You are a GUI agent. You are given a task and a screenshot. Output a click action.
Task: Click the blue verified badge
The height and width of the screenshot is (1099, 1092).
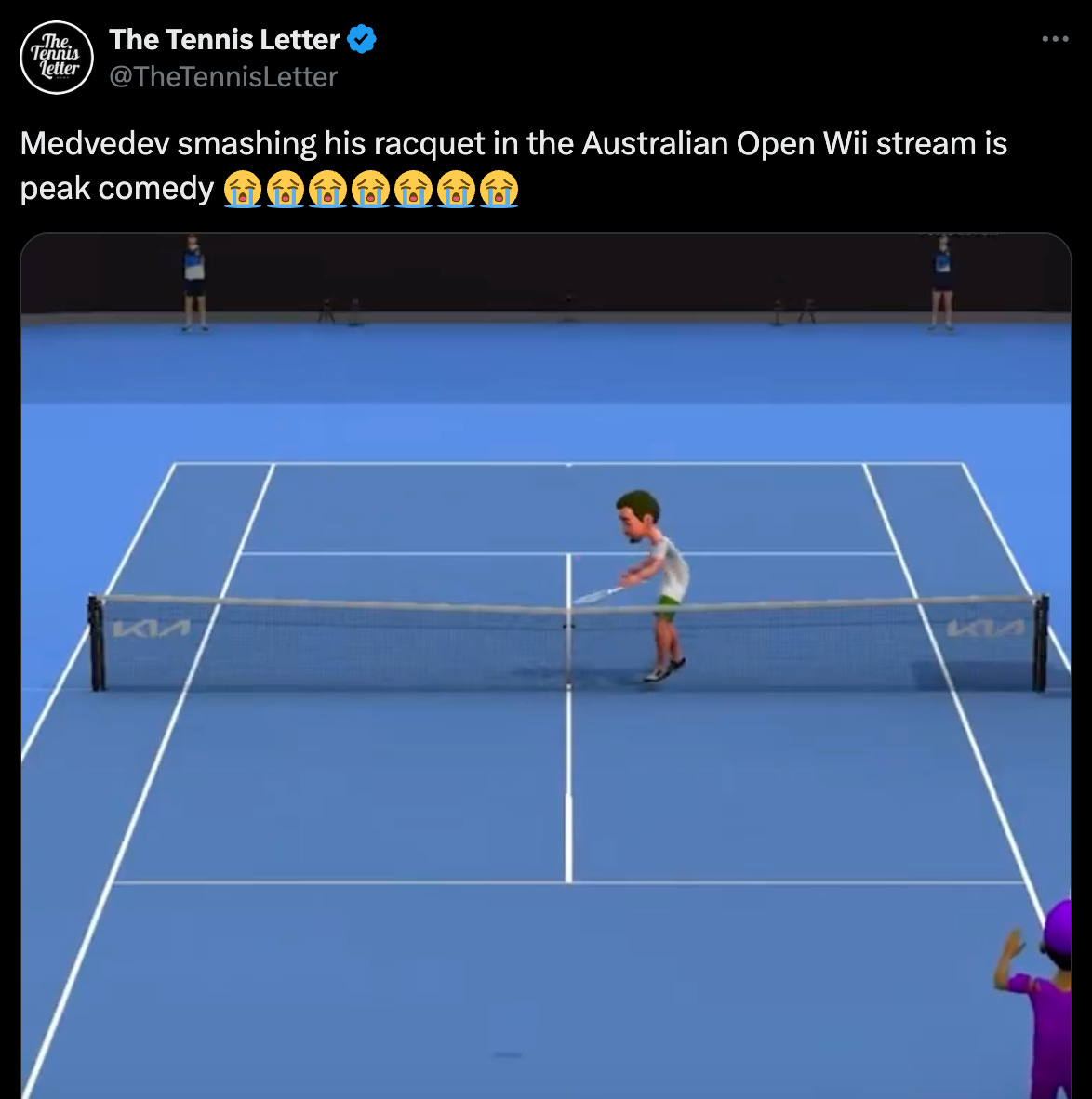[x=362, y=39]
